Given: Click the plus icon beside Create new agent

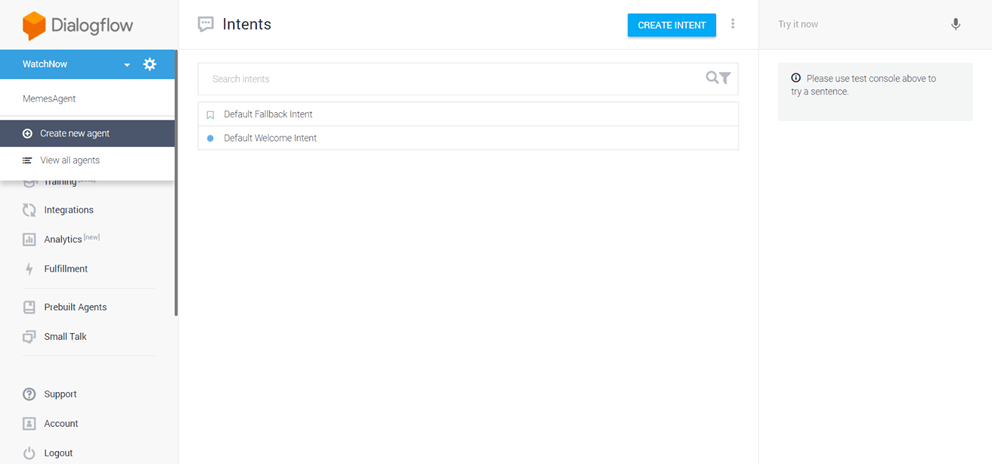Looking at the screenshot, I should point(27,134).
